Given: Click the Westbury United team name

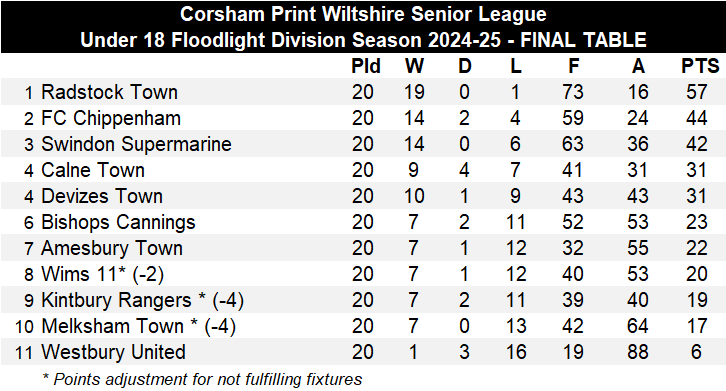Looking at the screenshot, I should (113, 352).
